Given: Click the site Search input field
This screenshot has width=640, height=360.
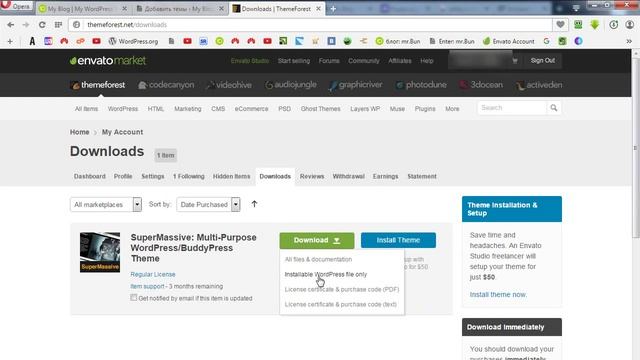Looking at the screenshot, I should [x=512, y=108].
